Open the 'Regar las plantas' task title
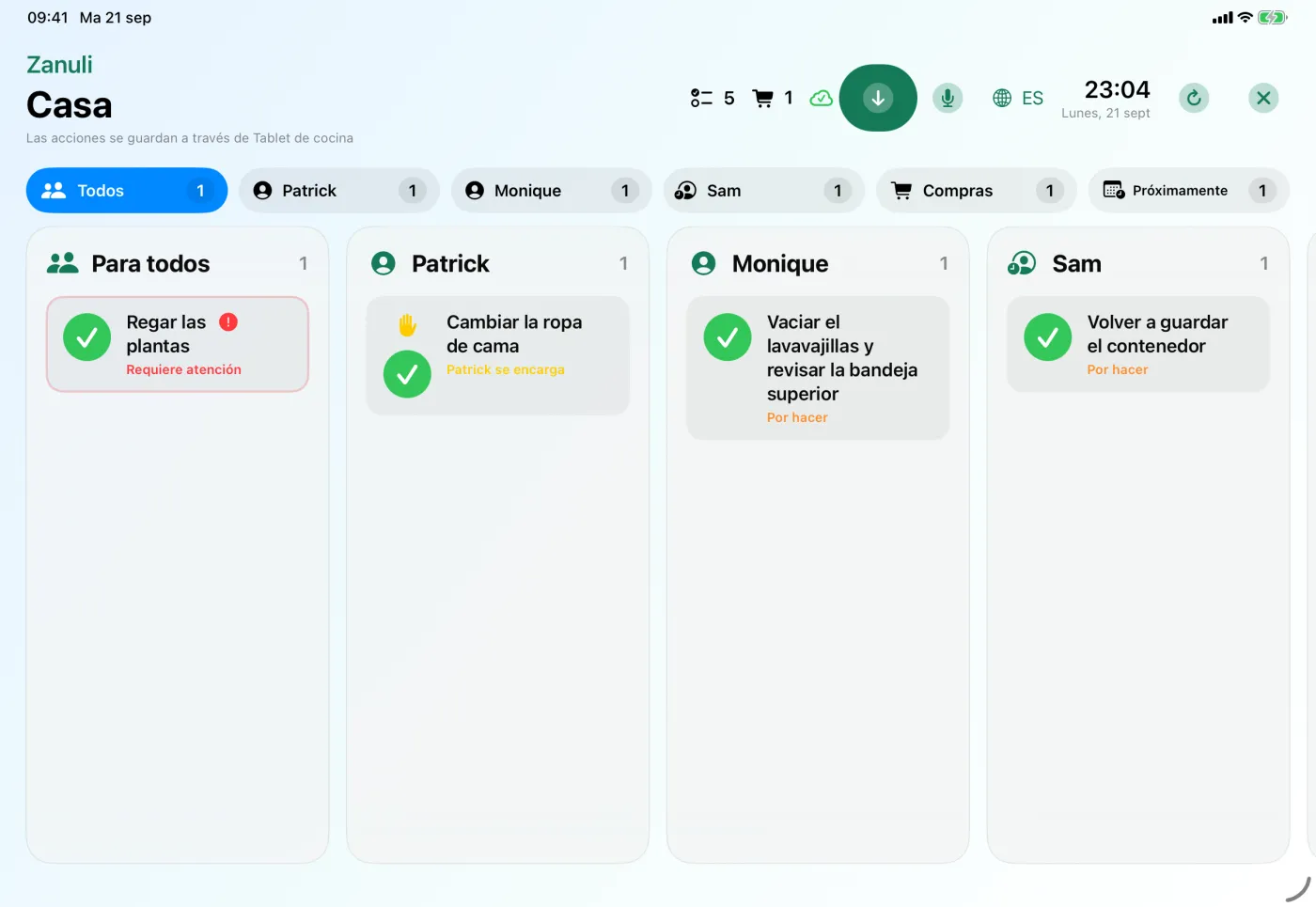 click(x=166, y=335)
